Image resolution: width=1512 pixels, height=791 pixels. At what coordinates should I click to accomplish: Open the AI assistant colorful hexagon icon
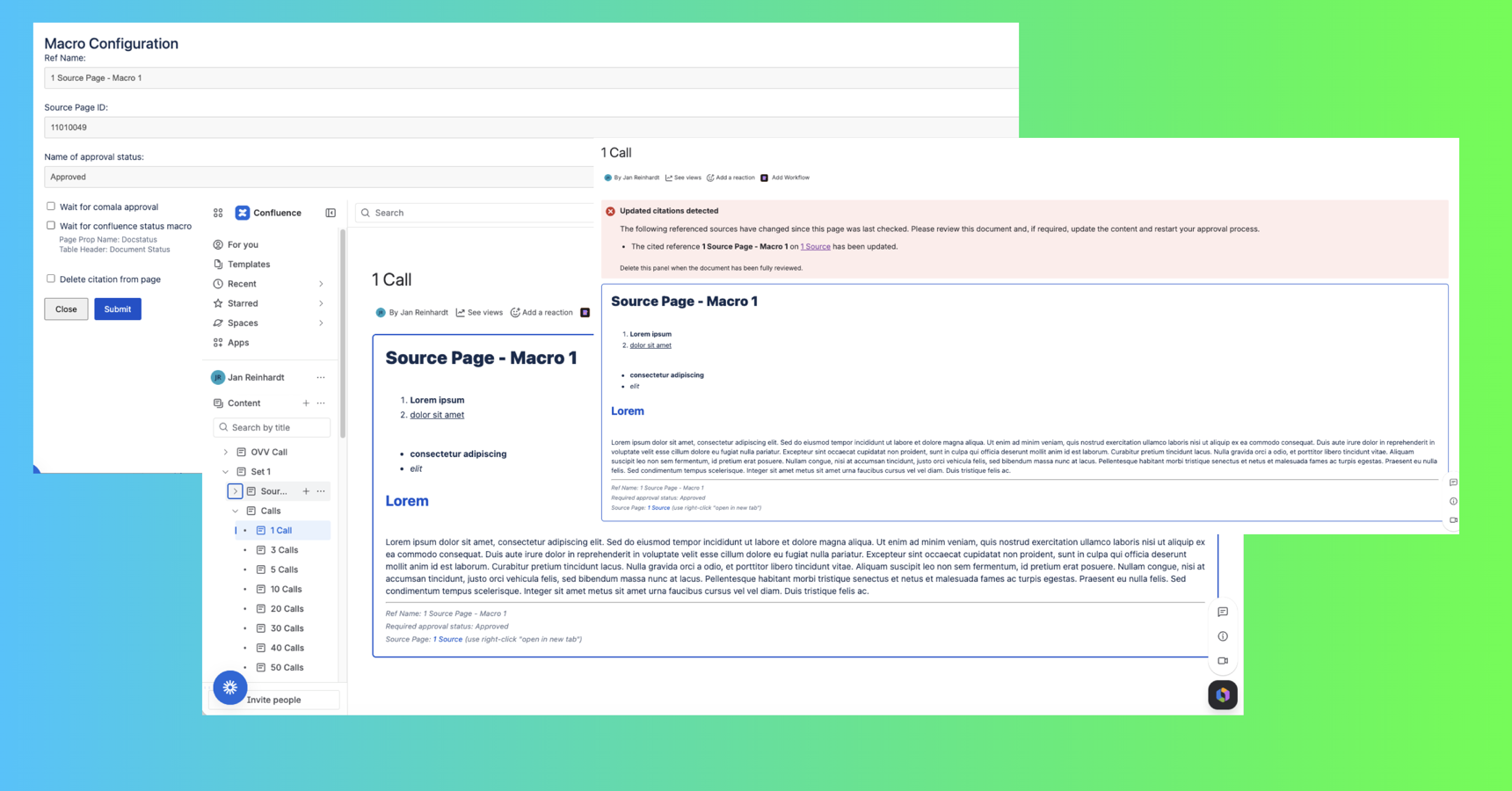click(x=1222, y=694)
